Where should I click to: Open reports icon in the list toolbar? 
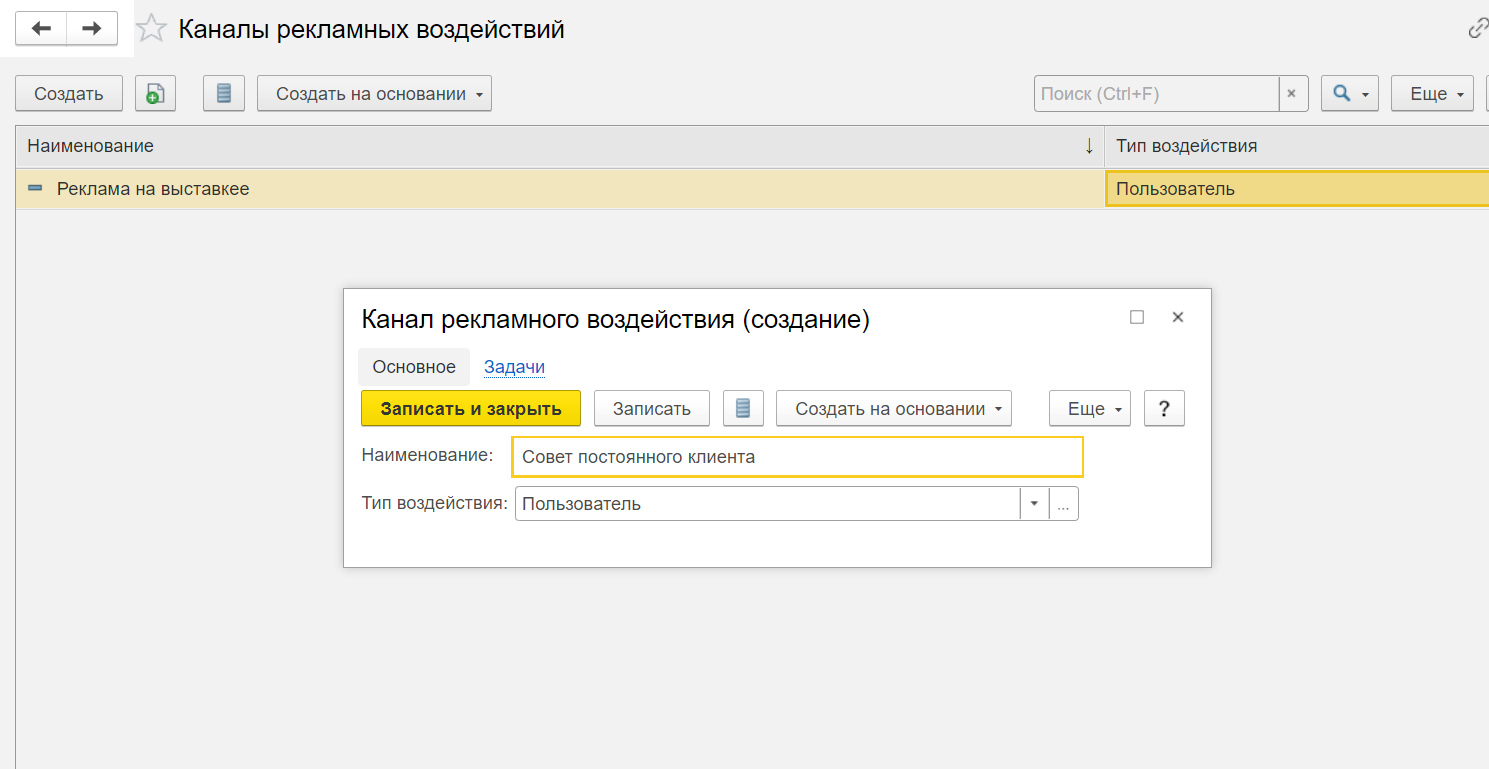click(x=224, y=94)
